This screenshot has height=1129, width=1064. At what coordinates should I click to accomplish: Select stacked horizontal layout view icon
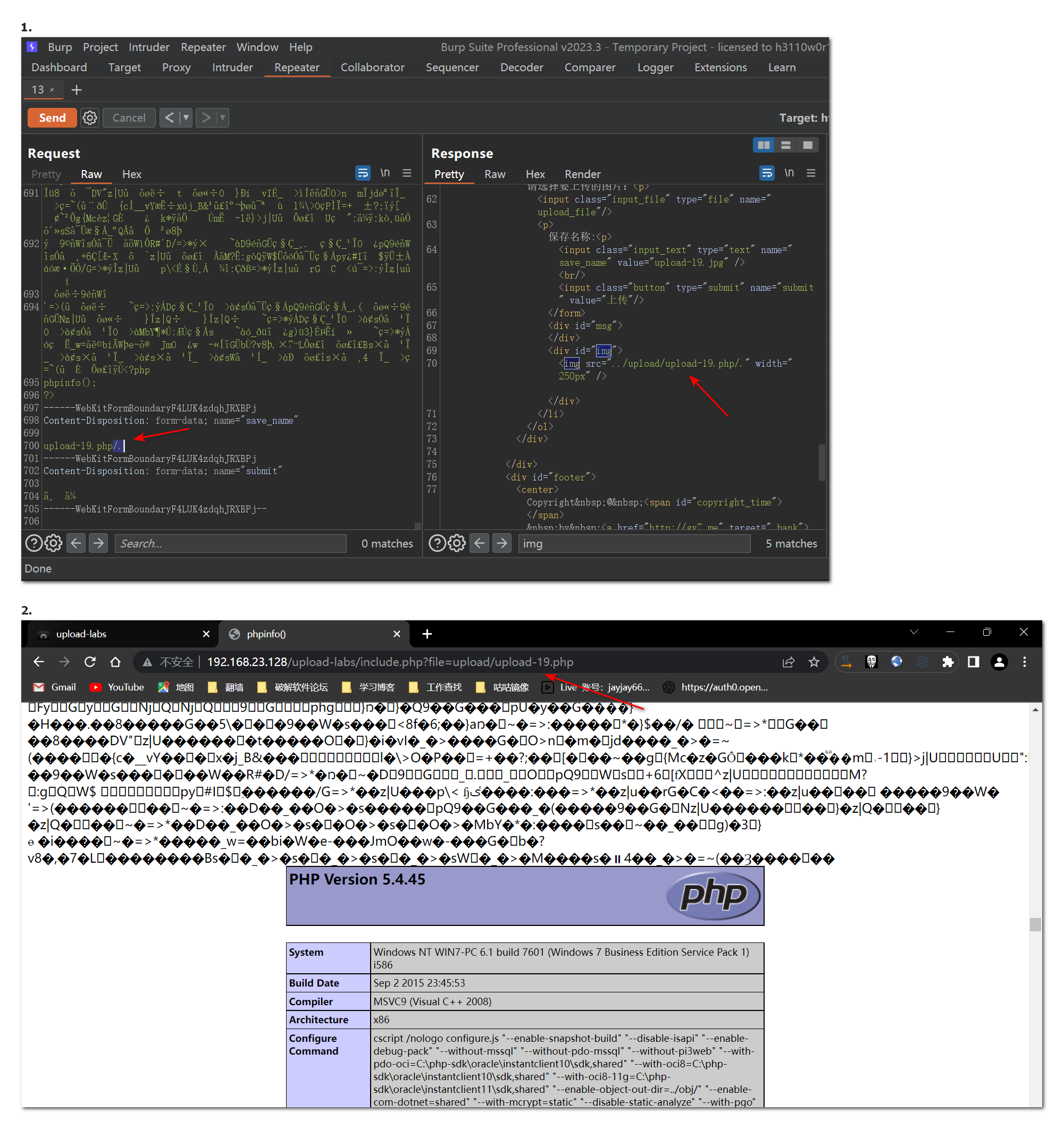pyautogui.click(x=786, y=146)
